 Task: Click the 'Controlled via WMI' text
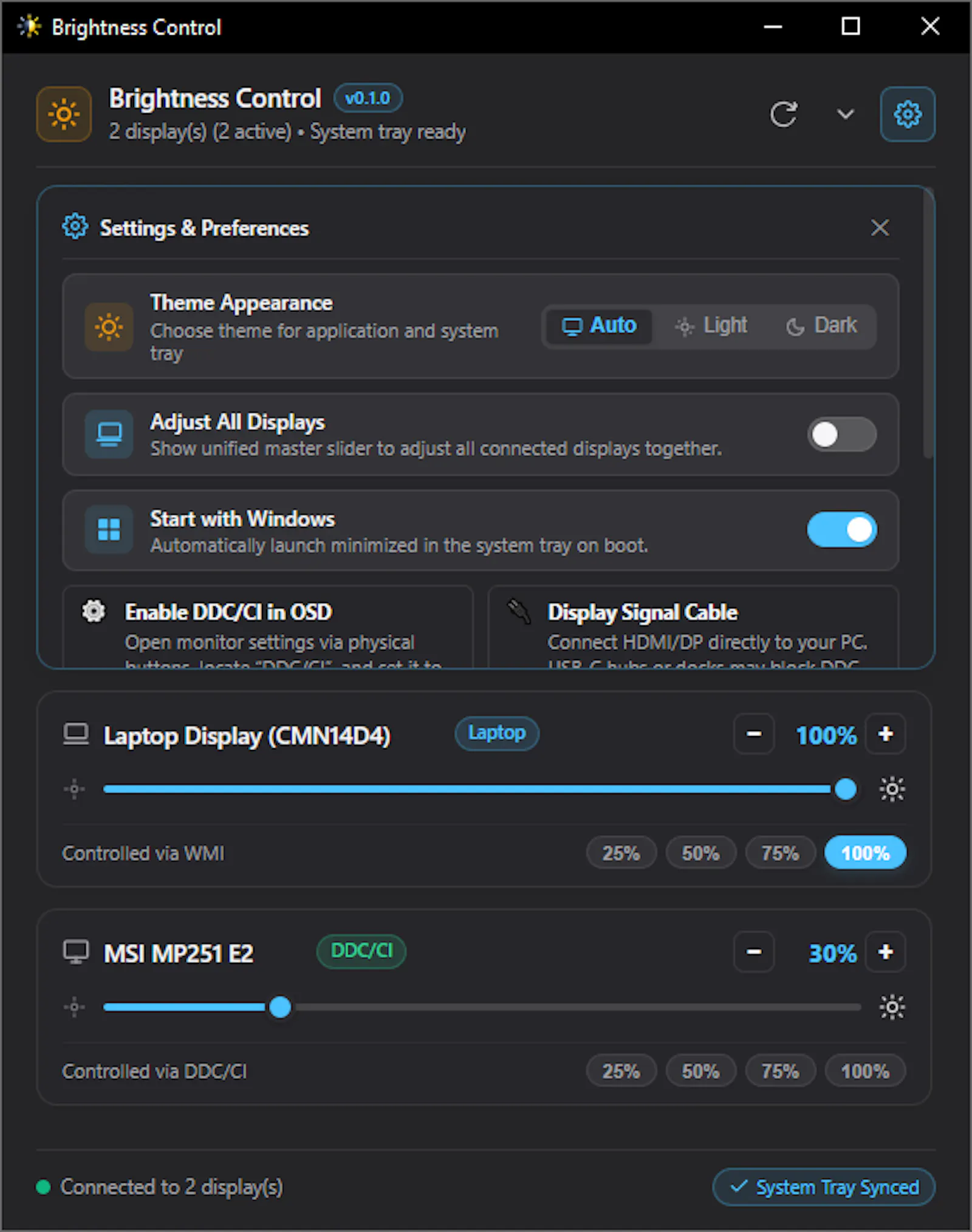pyautogui.click(x=143, y=853)
